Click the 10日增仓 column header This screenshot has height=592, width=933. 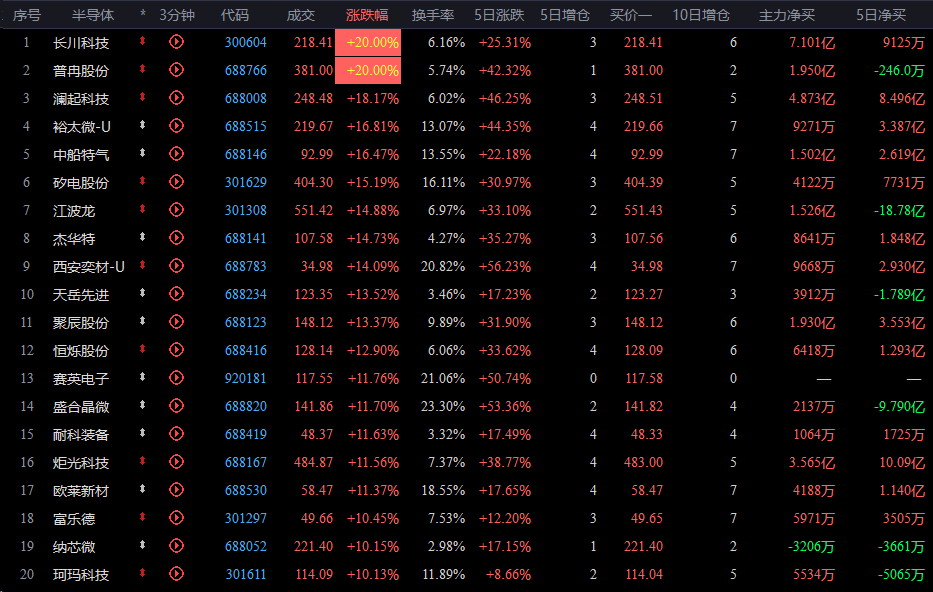[701, 15]
